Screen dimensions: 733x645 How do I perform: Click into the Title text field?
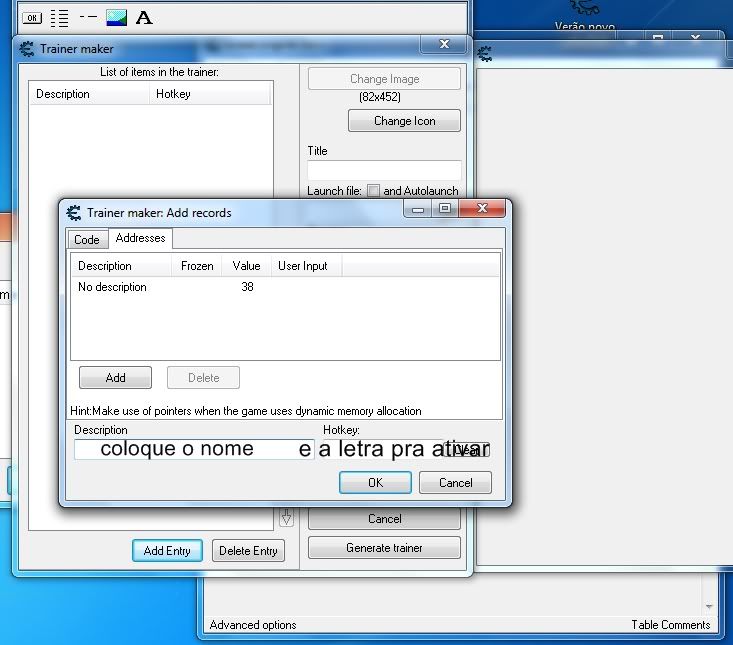pyautogui.click(x=384, y=170)
